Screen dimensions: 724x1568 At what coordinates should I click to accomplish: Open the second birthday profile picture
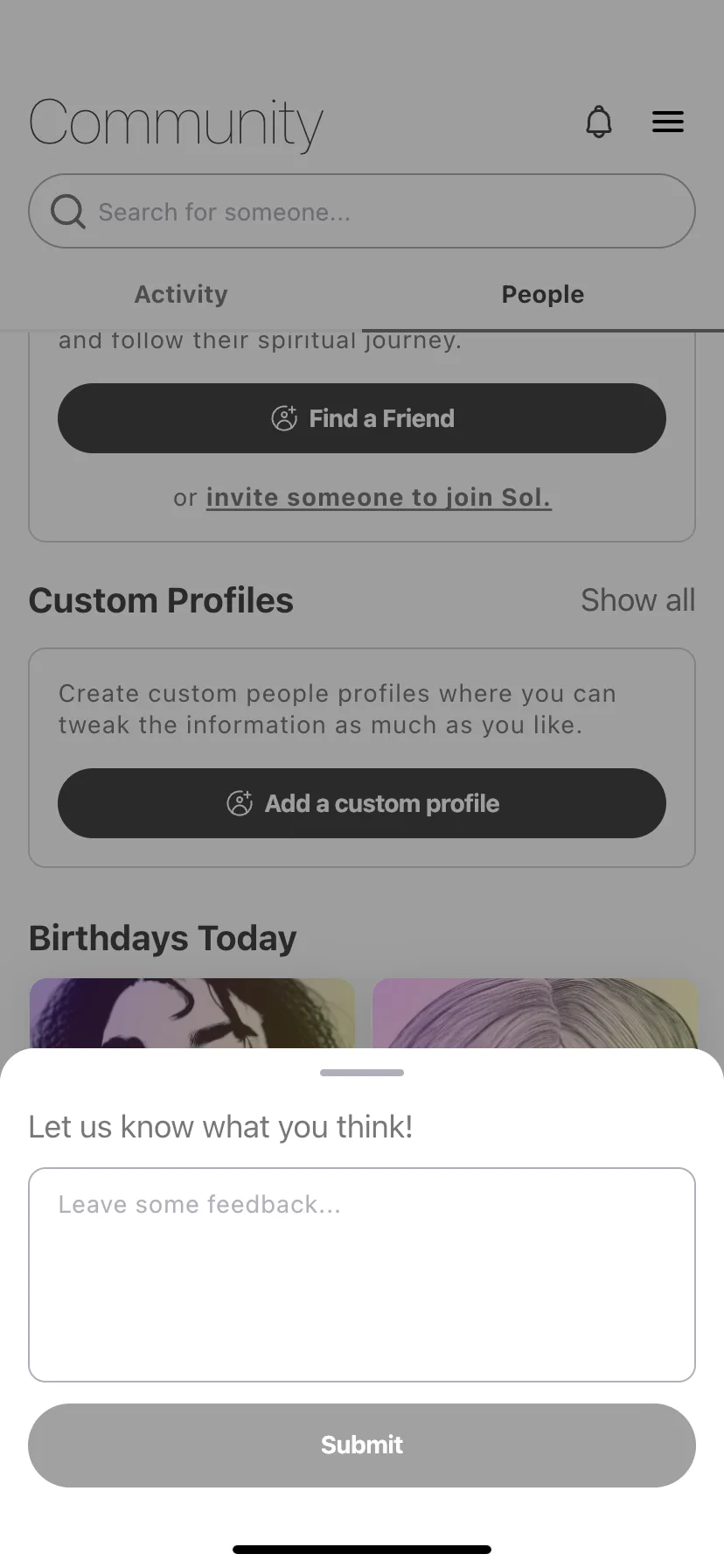click(x=535, y=1013)
